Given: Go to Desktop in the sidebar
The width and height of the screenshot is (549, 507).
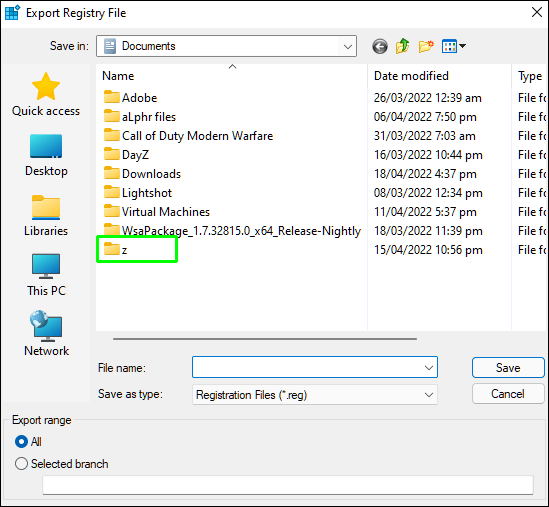Looking at the screenshot, I should 46,155.
